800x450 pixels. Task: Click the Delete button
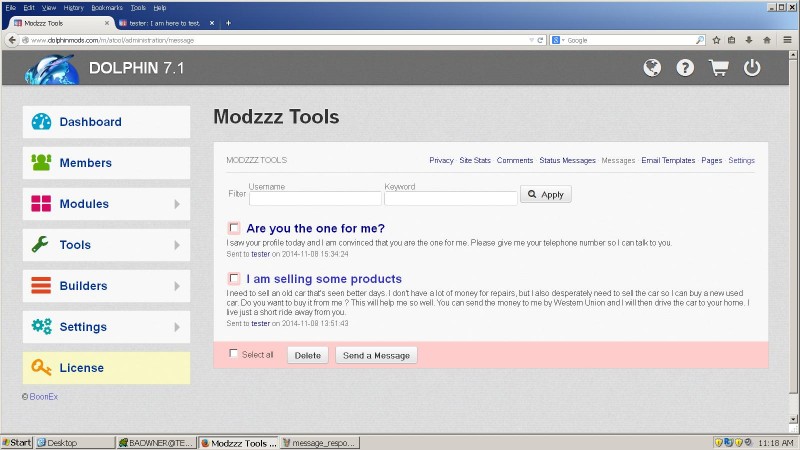pos(308,355)
